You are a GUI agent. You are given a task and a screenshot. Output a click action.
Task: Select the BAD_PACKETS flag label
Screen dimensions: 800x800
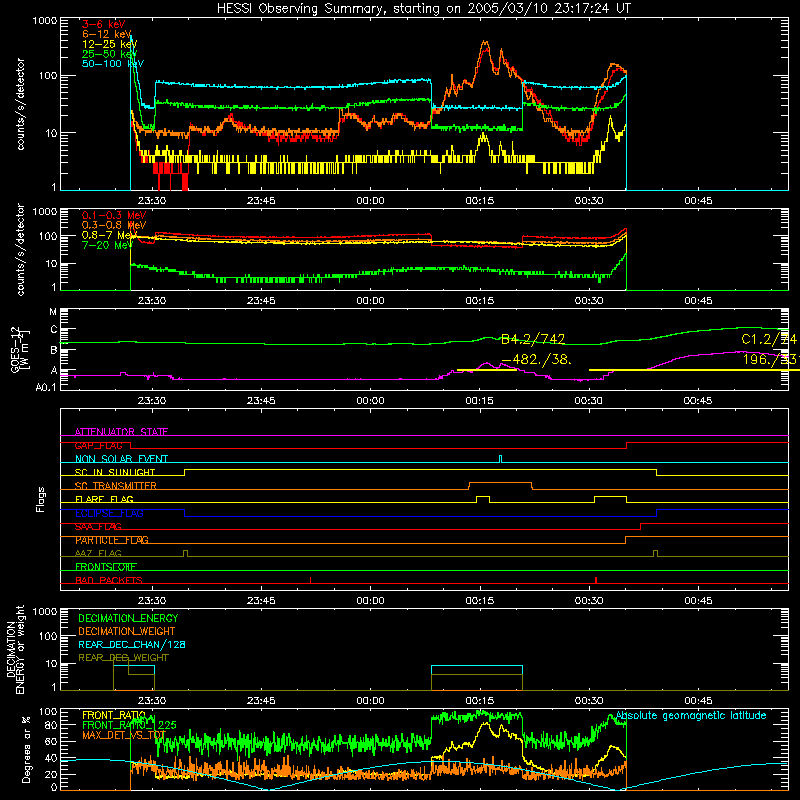[x=109, y=580]
